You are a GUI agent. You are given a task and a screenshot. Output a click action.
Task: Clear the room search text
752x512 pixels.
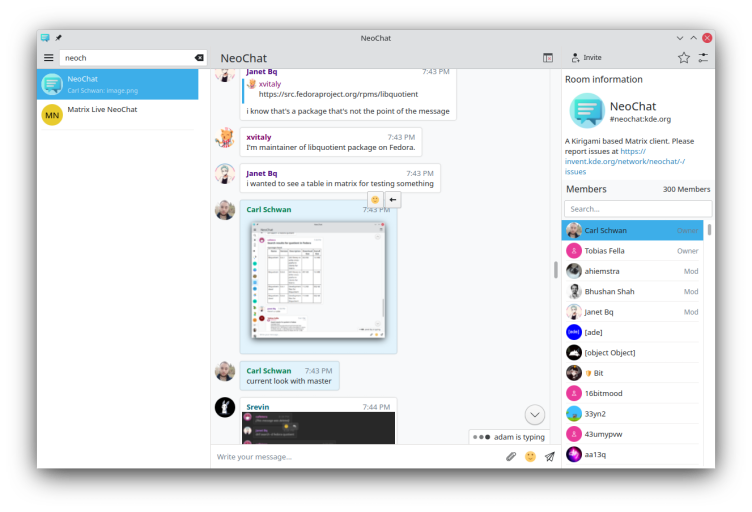(198, 58)
